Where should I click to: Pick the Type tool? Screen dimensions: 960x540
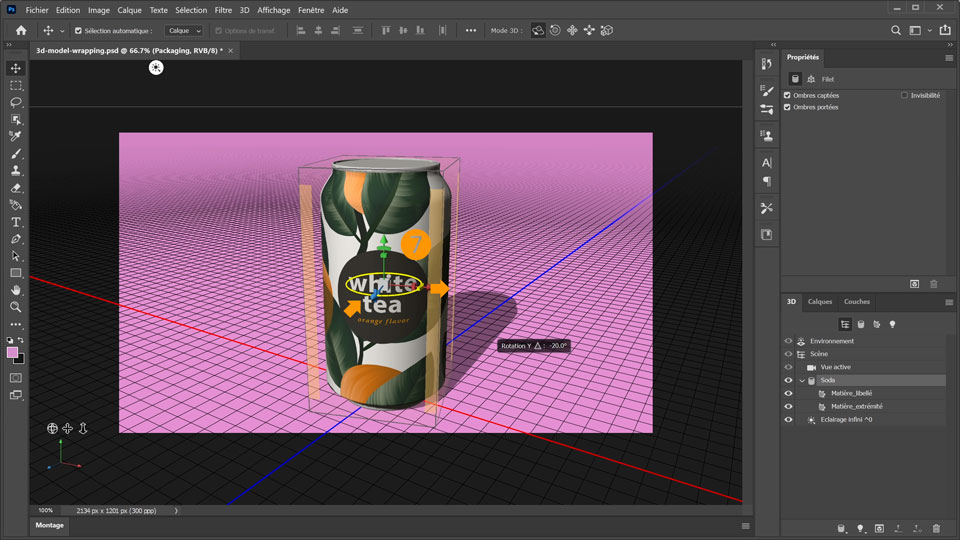(x=16, y=222)
